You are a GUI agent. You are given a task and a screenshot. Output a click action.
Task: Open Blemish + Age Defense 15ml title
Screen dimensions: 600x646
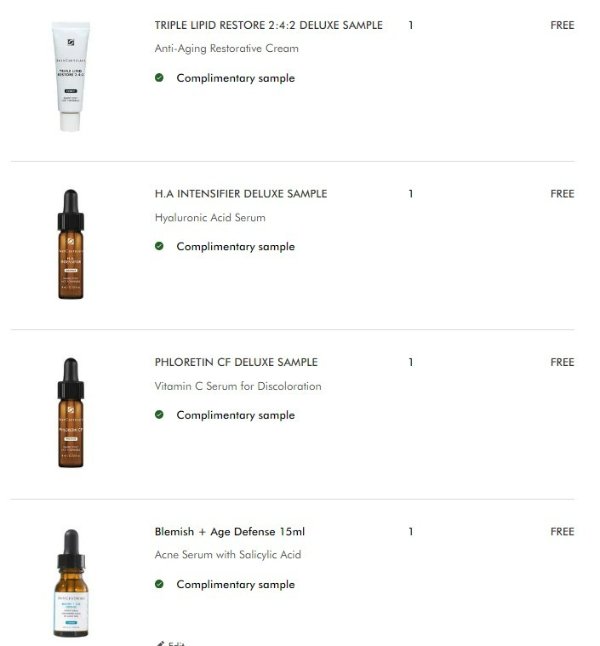tap(230, 531)
